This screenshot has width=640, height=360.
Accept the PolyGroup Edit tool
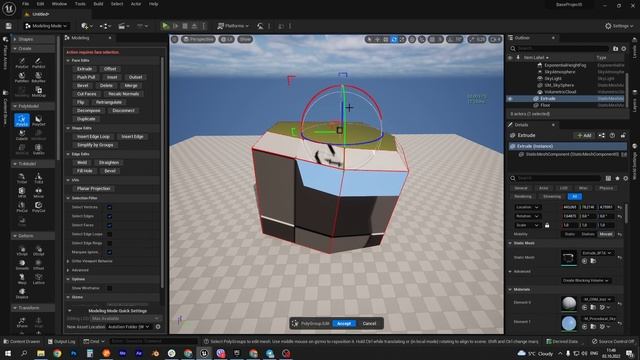click(x=344, y=324)
